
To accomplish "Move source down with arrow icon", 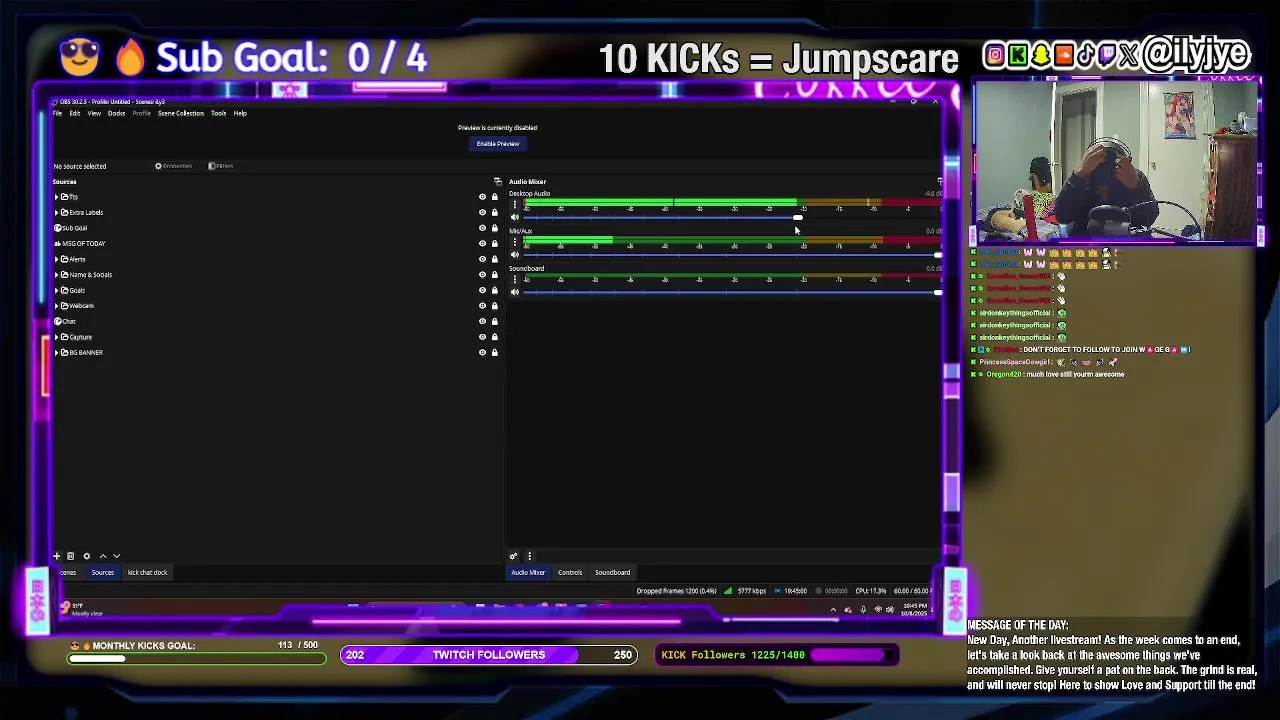I will point(116,556).
